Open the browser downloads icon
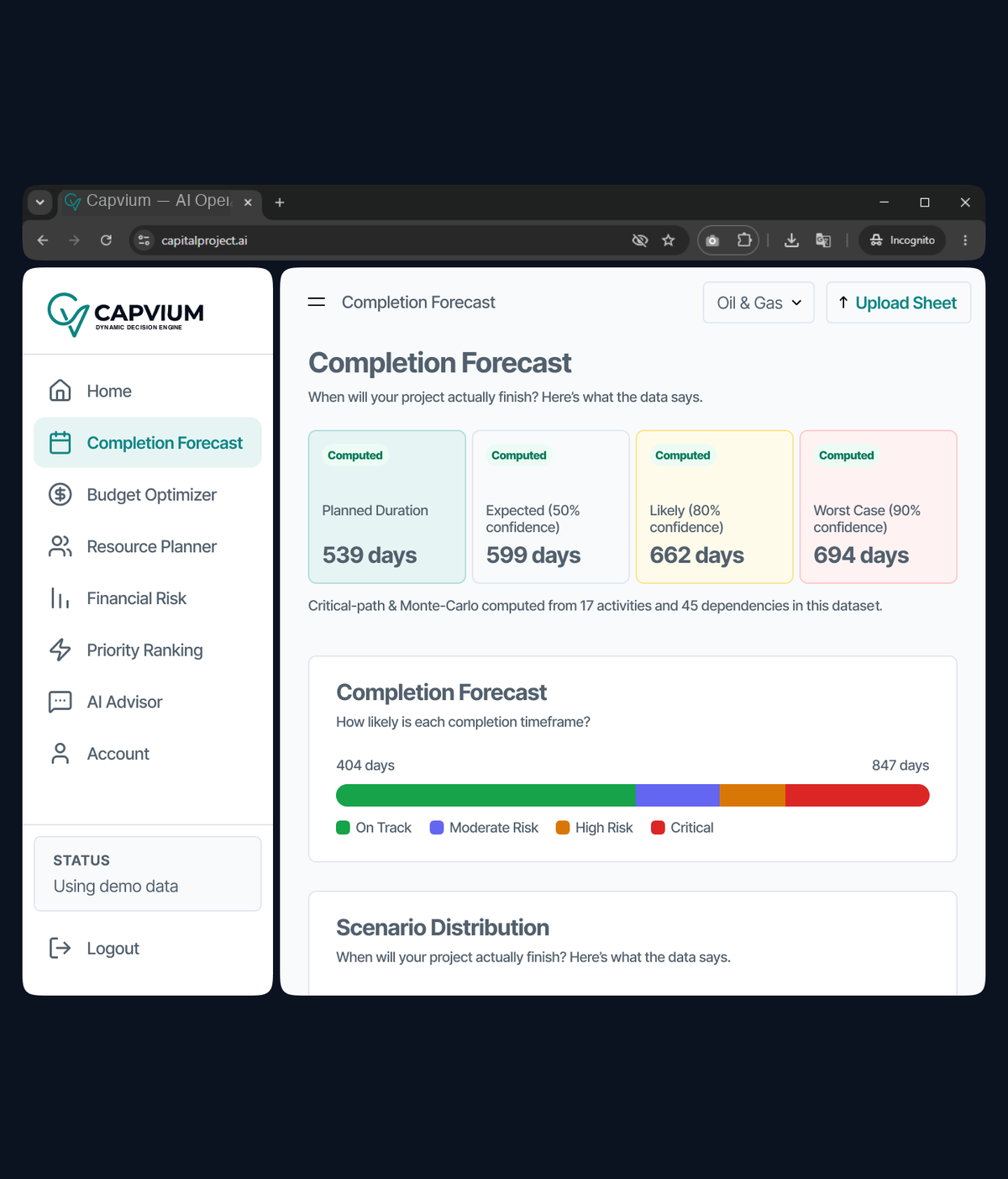 (x=791, y=240)
